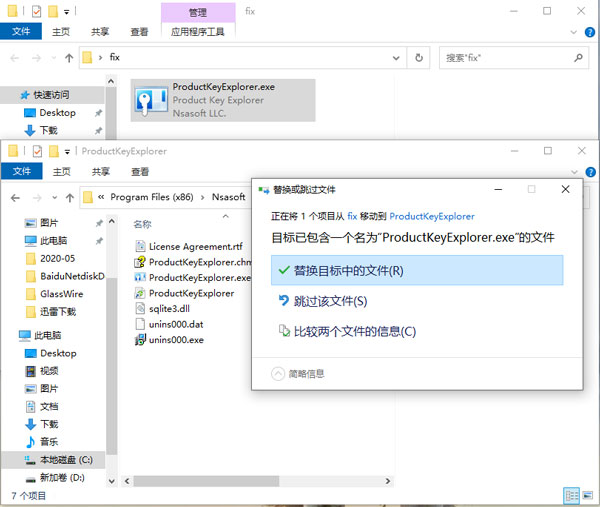
Task: Click the up arrow in the fix window
Action: pyautogui.click(x=68, y=58)
